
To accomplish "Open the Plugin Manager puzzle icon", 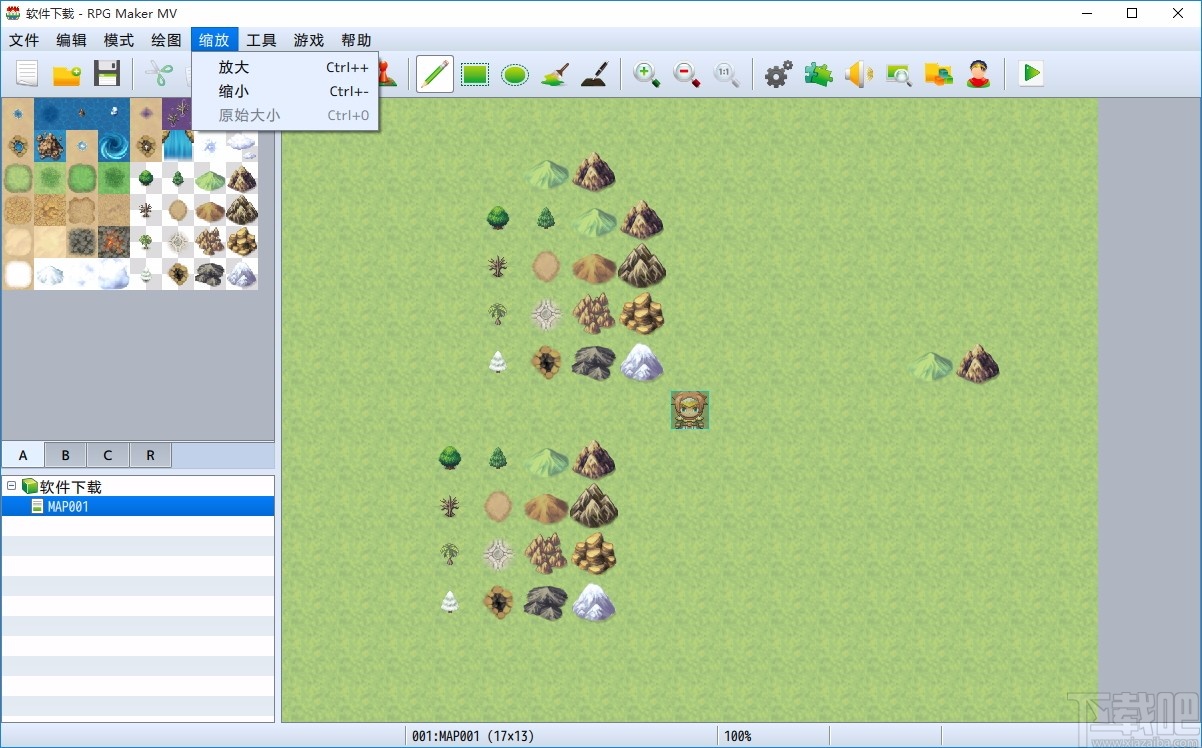I will 818,74.
